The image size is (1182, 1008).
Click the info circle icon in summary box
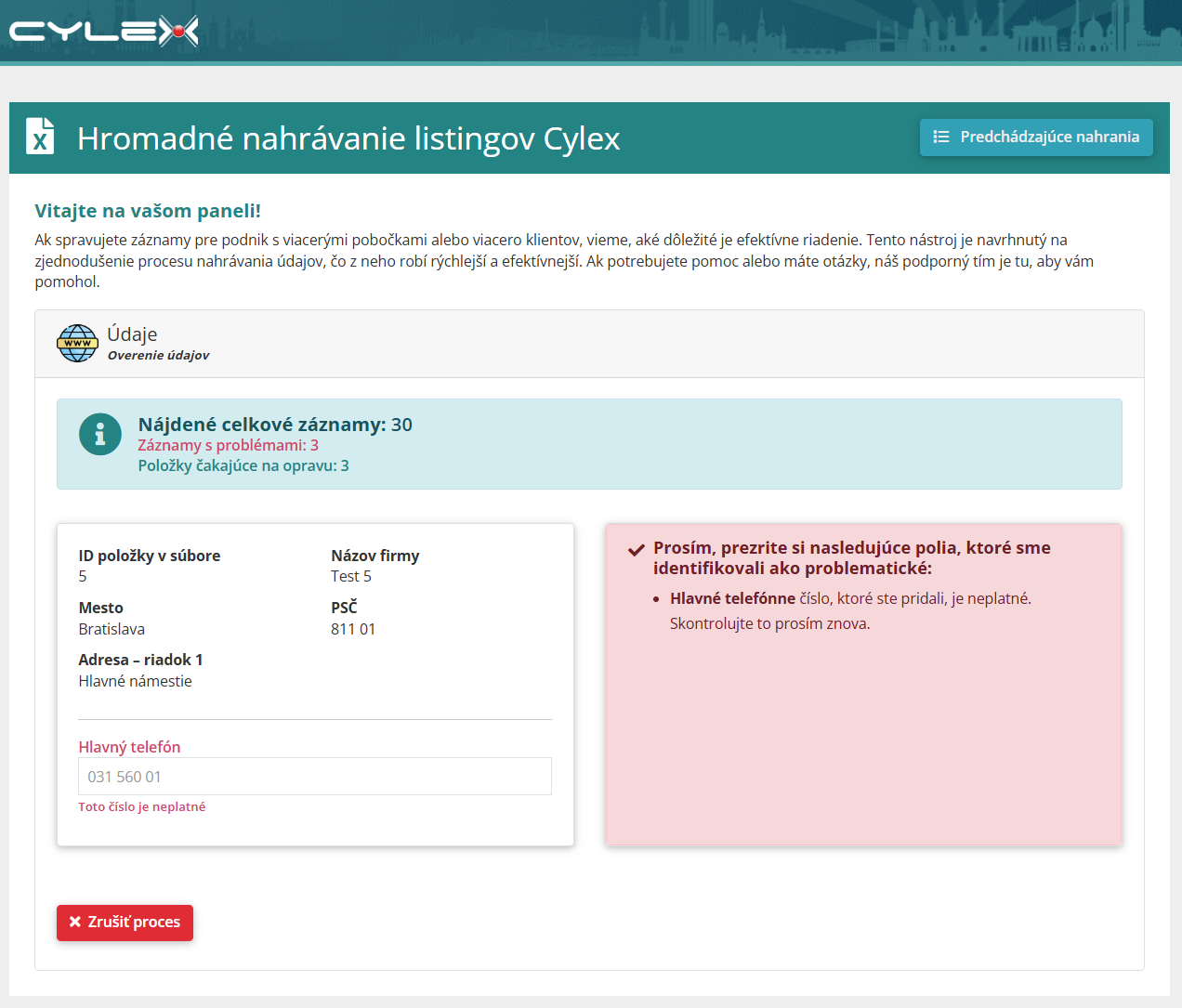[100, 434]
